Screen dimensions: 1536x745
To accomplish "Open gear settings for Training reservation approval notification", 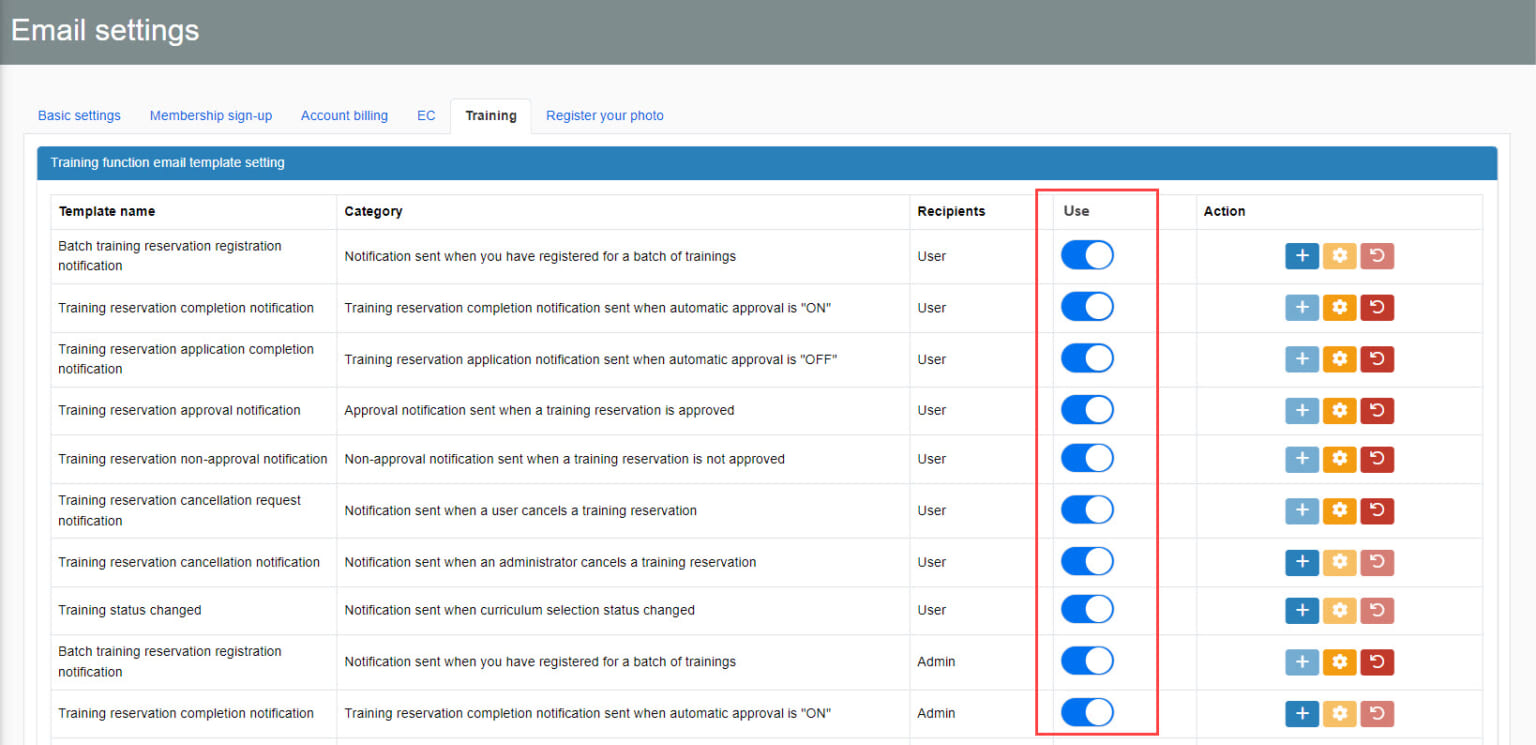I will (x=1339, y=410).
